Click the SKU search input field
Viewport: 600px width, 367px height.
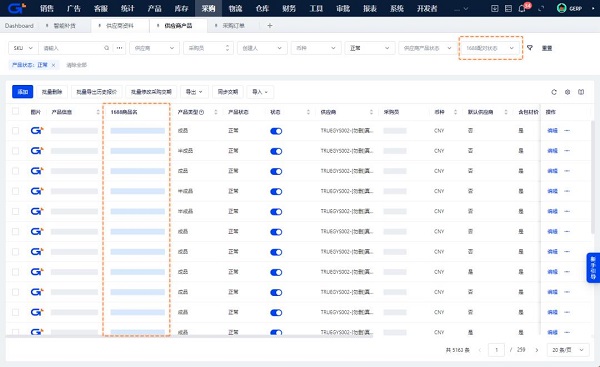(x=72, y=48)
